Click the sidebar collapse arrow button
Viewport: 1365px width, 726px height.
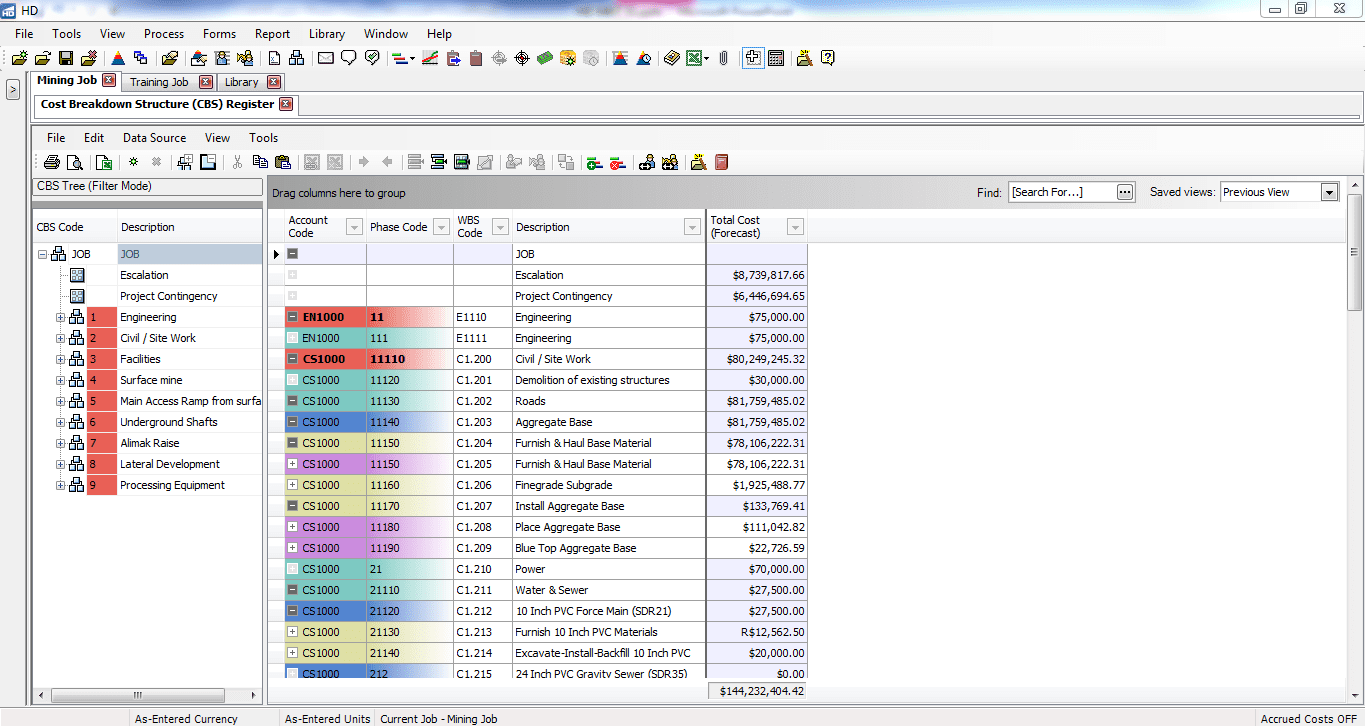coord(12,88)
